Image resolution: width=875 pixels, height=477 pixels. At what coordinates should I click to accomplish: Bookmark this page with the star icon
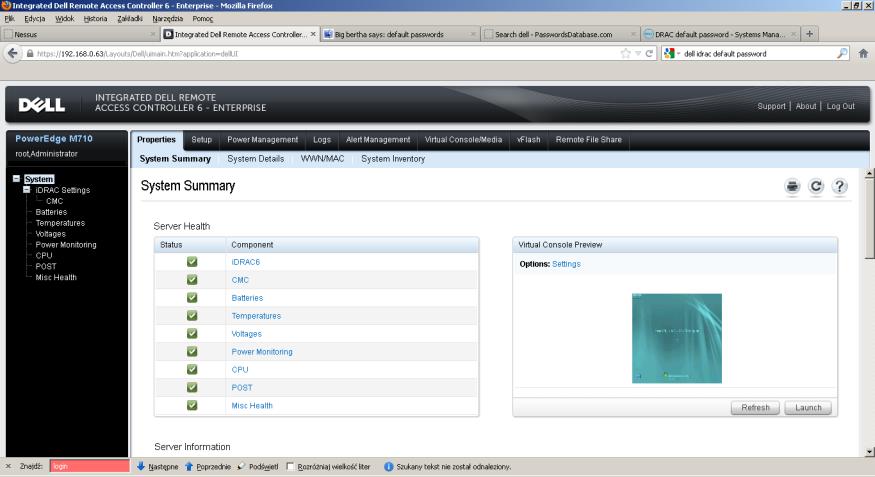click(626, 54)
